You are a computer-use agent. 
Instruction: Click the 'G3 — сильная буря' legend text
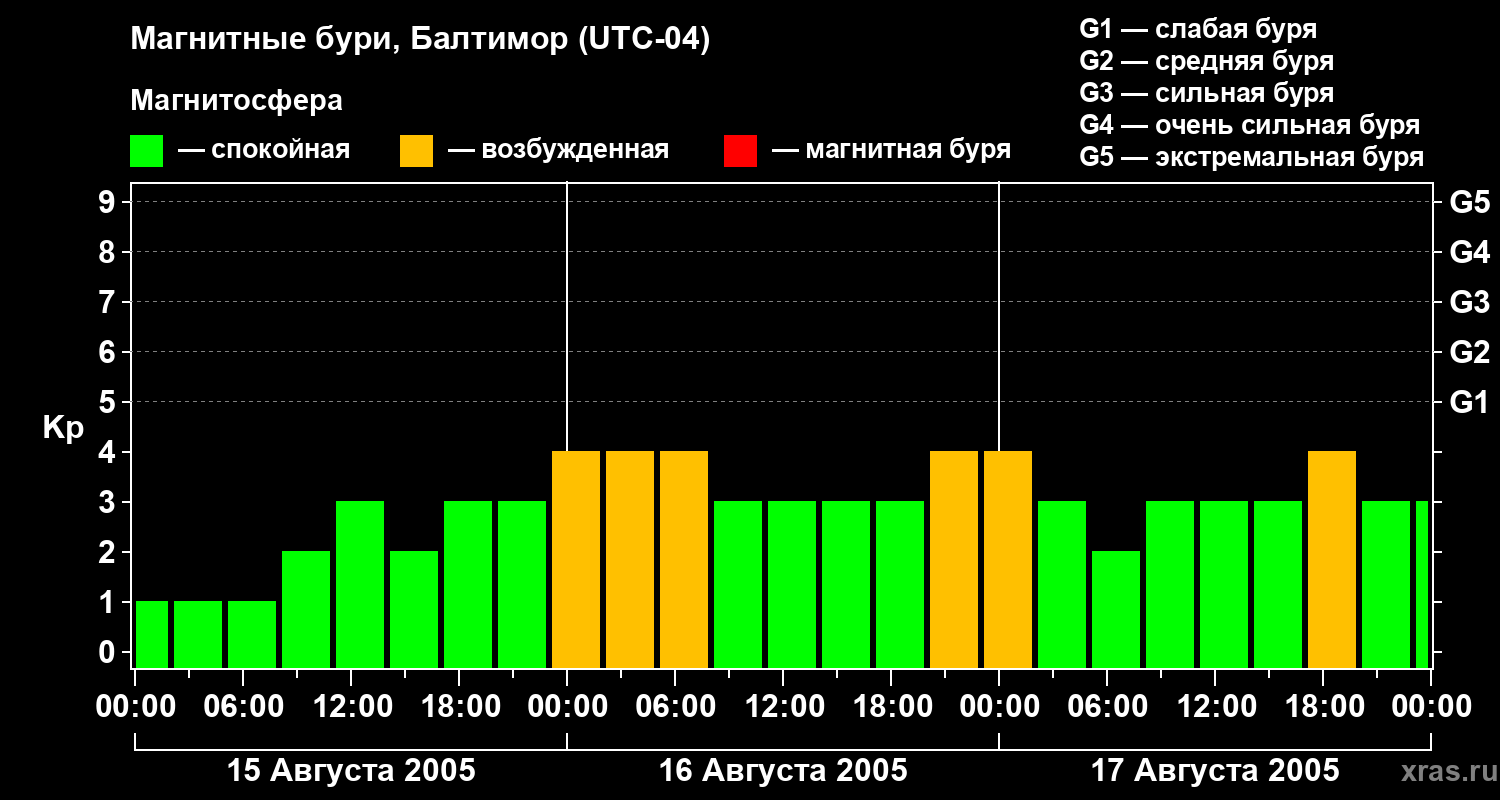(x=1206, y=93)
